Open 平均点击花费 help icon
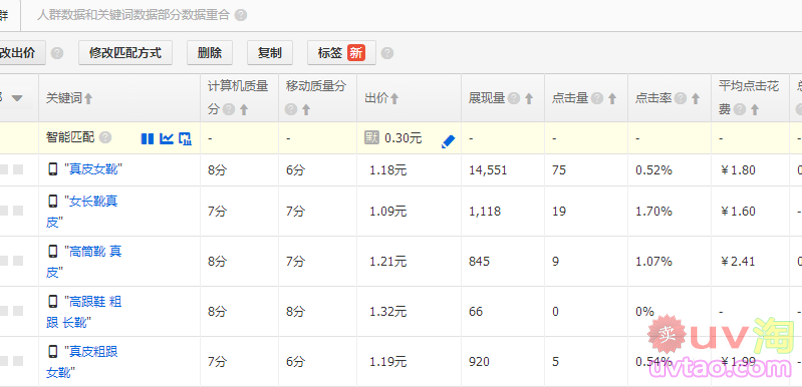The height and width of the screenshot is (387, 802). (740, 109)
